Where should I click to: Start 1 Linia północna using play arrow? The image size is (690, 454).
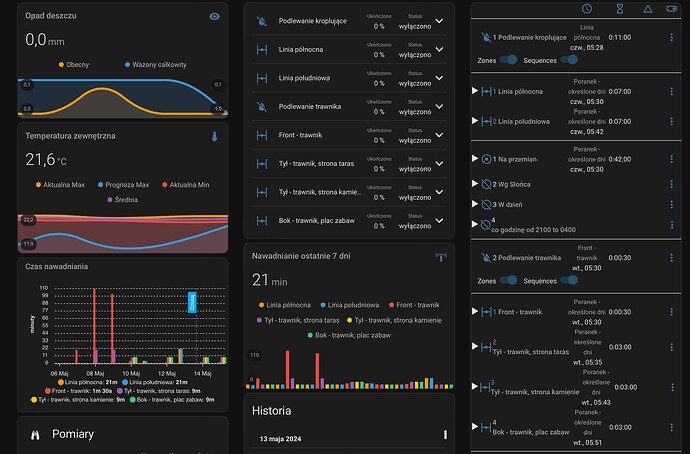pos(475,91)
